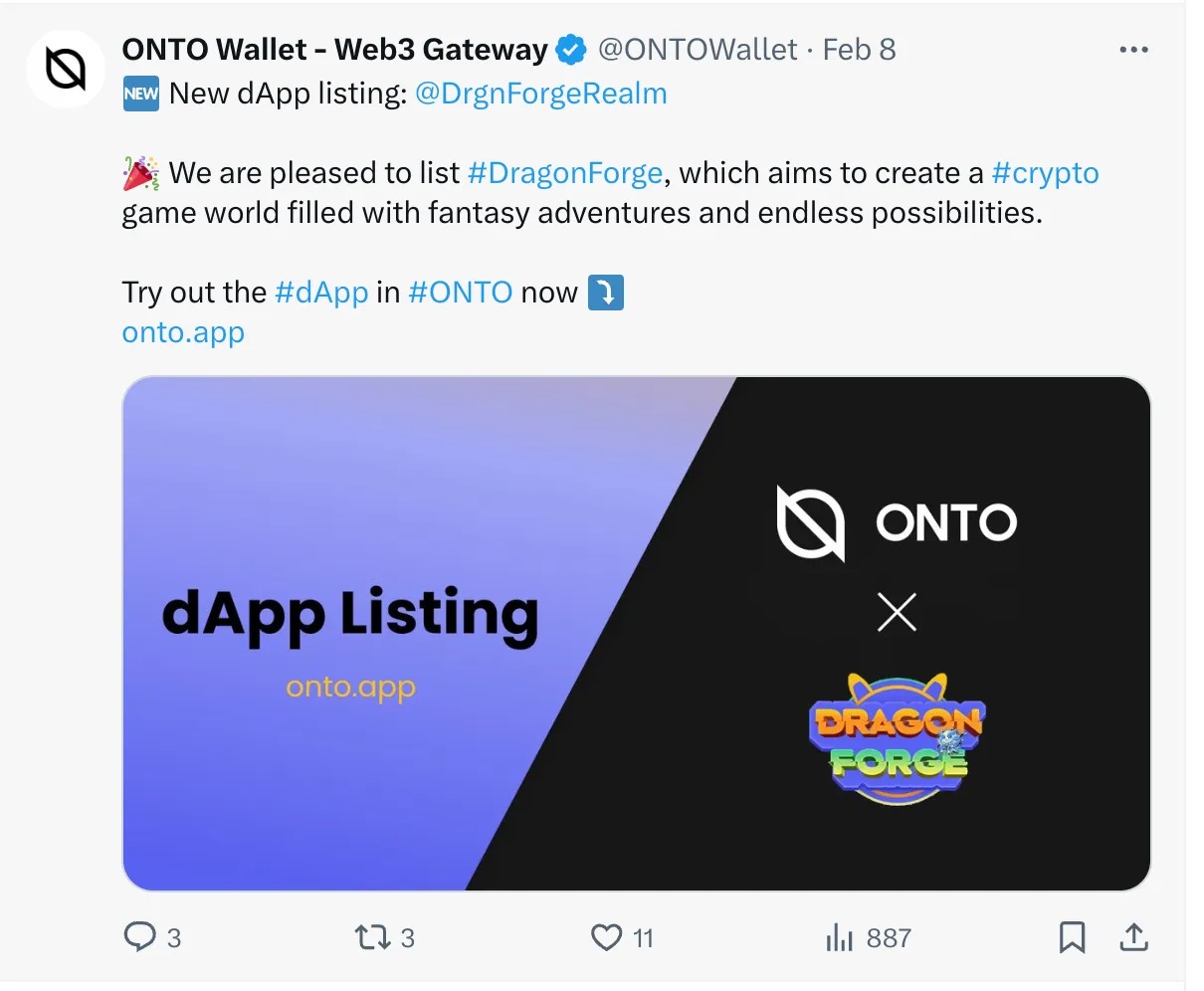Click the ONTO Wallet profile avatar
The image size is (1204, 991).
coord(66,69)
